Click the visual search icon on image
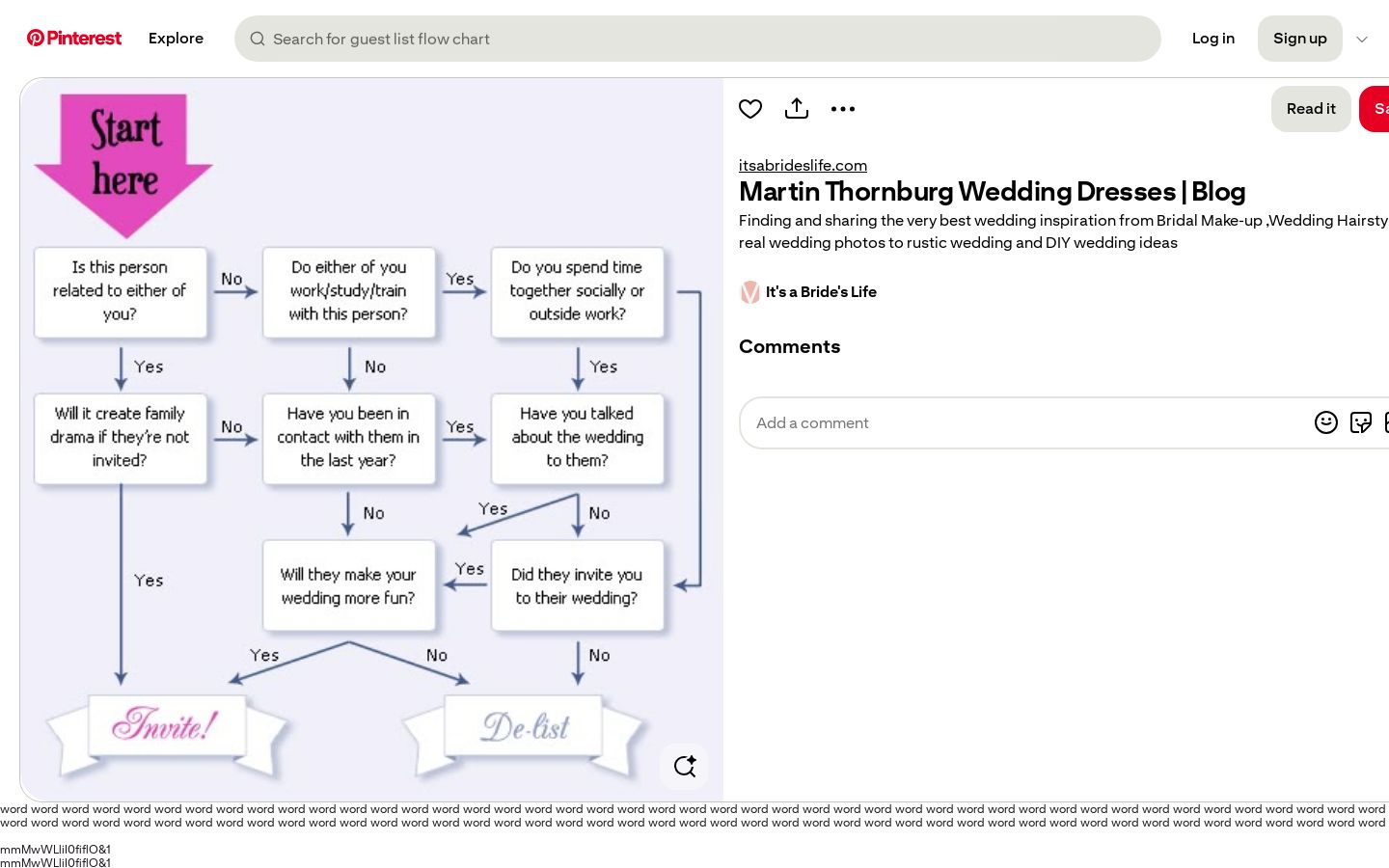 pos(685,767)
